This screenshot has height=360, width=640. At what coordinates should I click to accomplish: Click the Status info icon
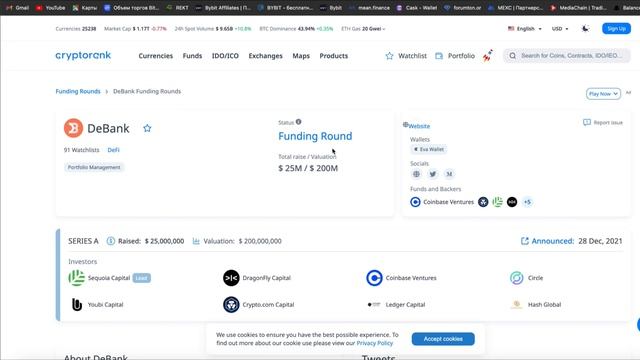pos(299,122)
